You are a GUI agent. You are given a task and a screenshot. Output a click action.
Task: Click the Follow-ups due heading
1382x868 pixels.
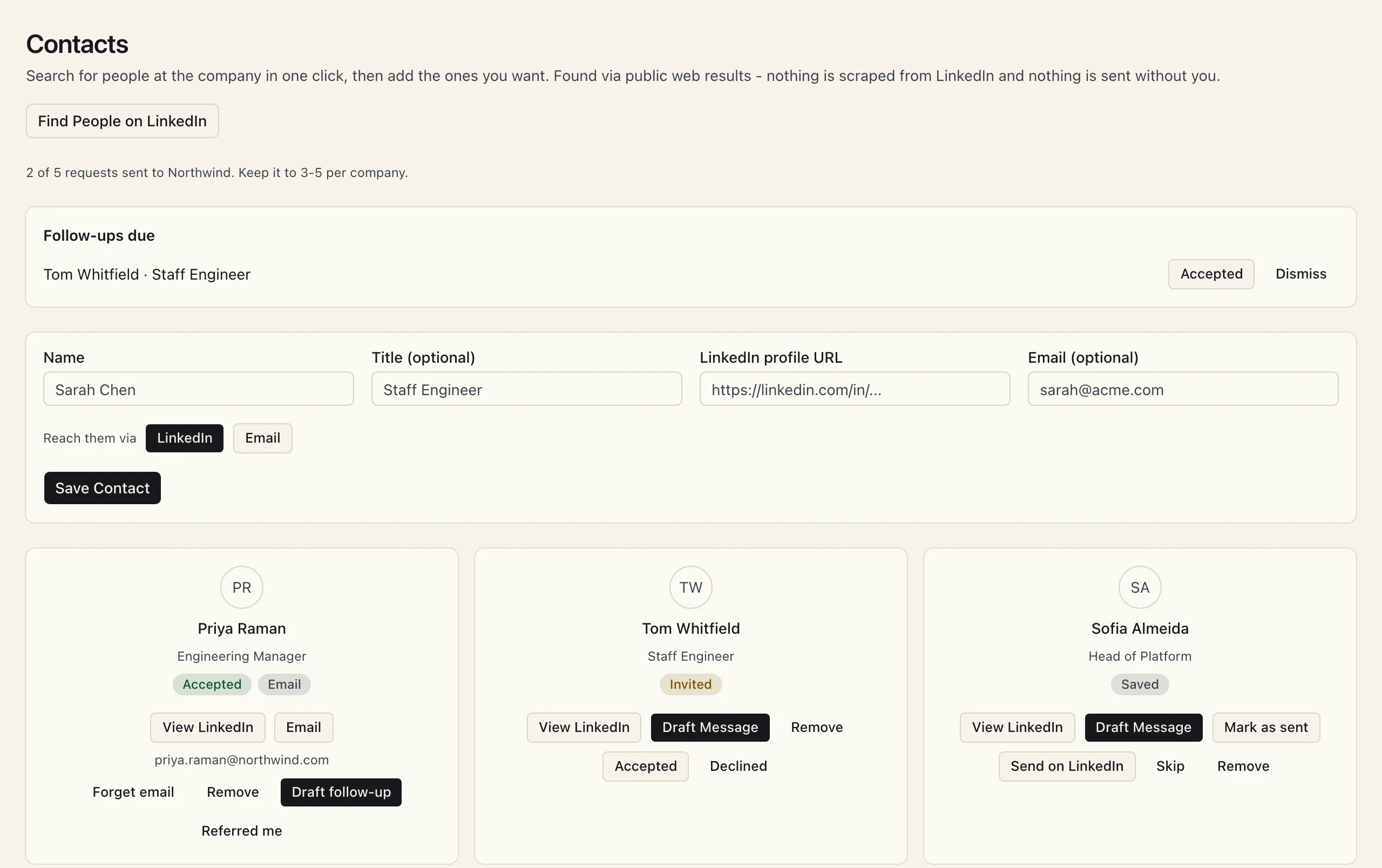[99, 236]
